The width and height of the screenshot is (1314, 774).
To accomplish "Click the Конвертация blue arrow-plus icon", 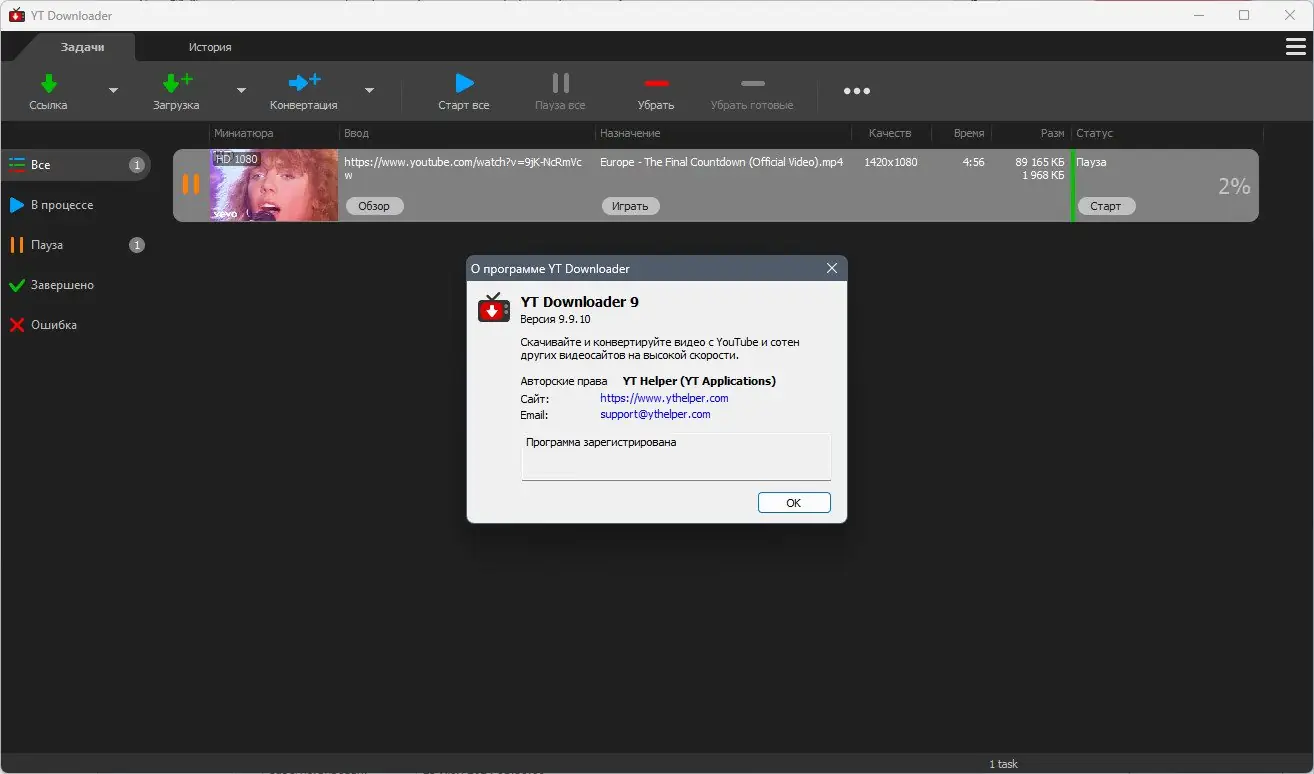I will coord(304,83).
